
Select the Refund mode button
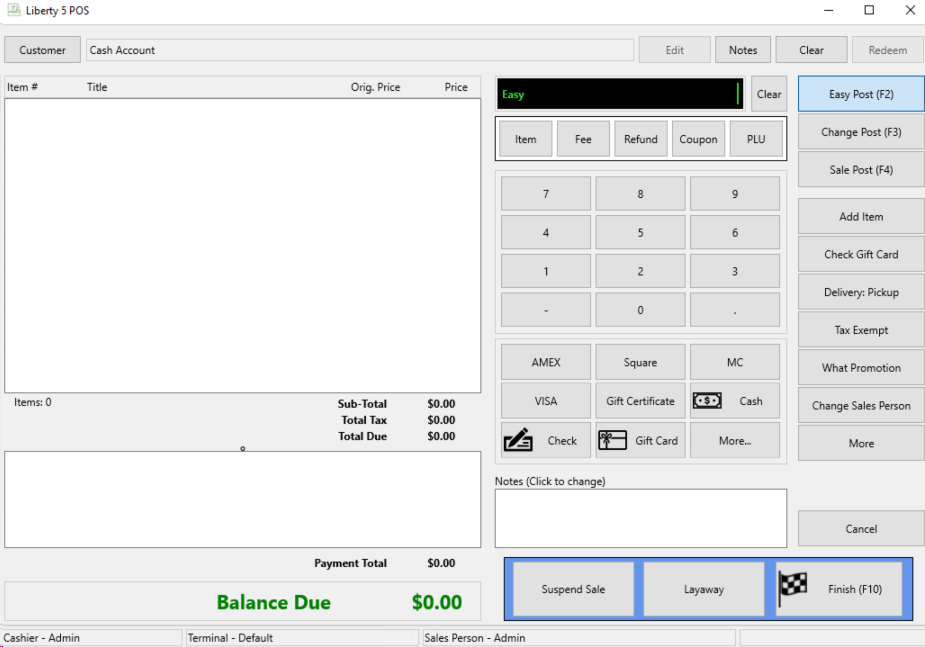(641, 139)
